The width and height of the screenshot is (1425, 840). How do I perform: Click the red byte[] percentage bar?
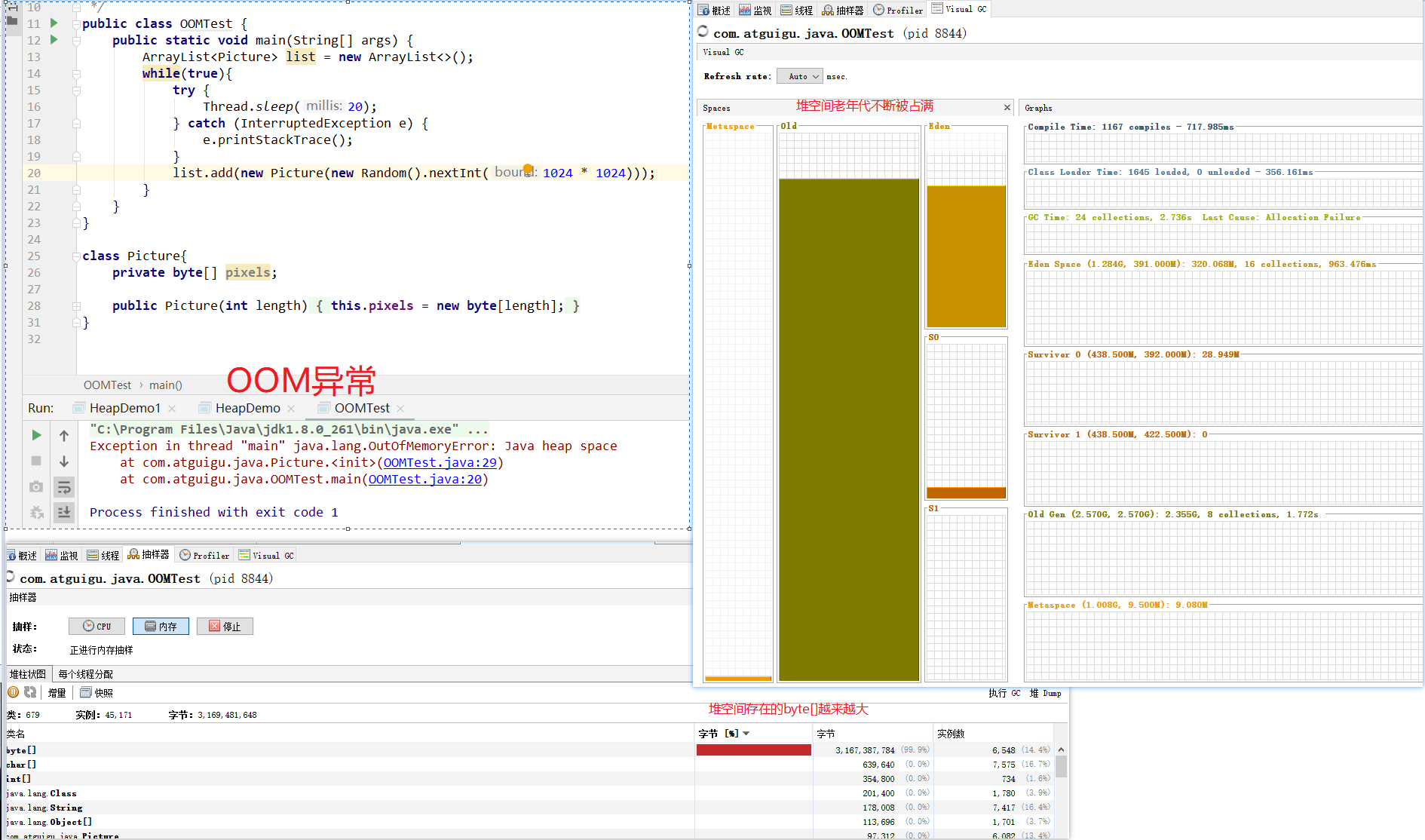point(754,750)
